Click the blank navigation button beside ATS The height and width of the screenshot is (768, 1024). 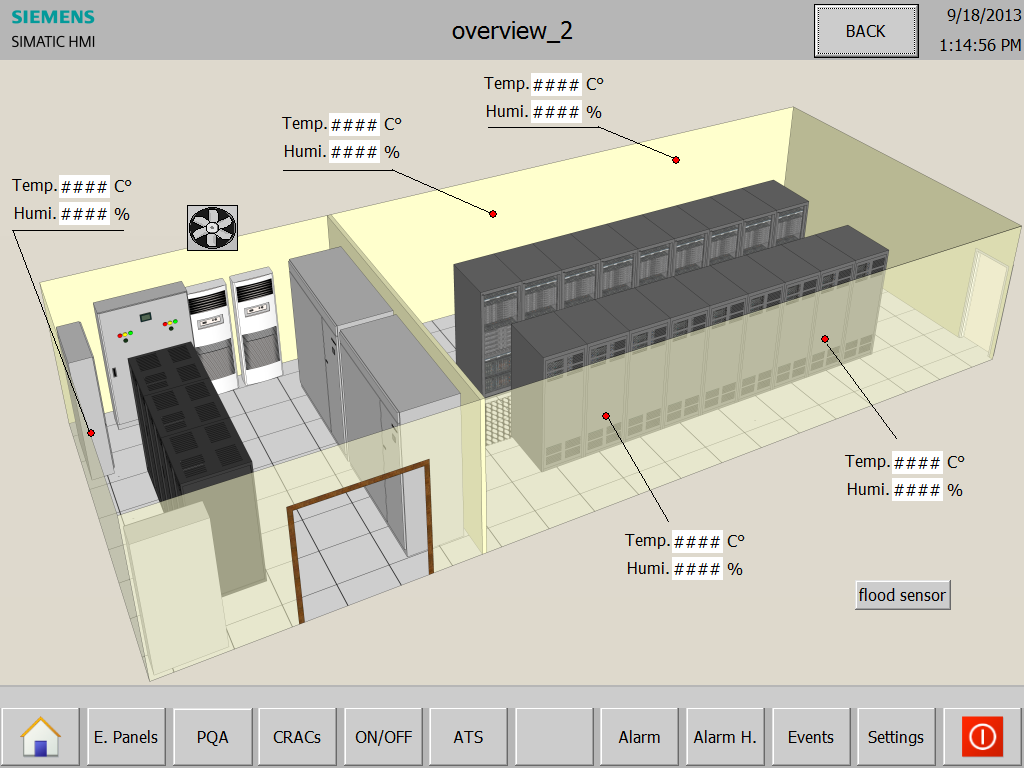tap(554, 737)
